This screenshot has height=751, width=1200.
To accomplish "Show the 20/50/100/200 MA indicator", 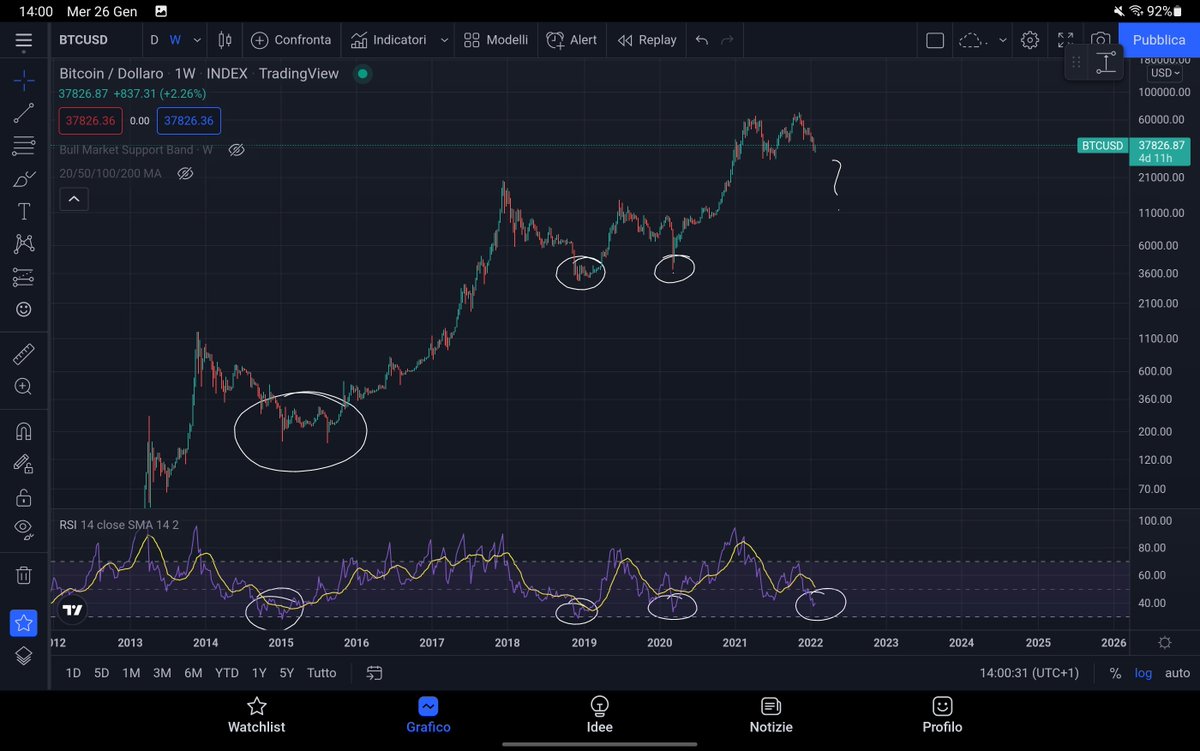I will pos(185,173).
